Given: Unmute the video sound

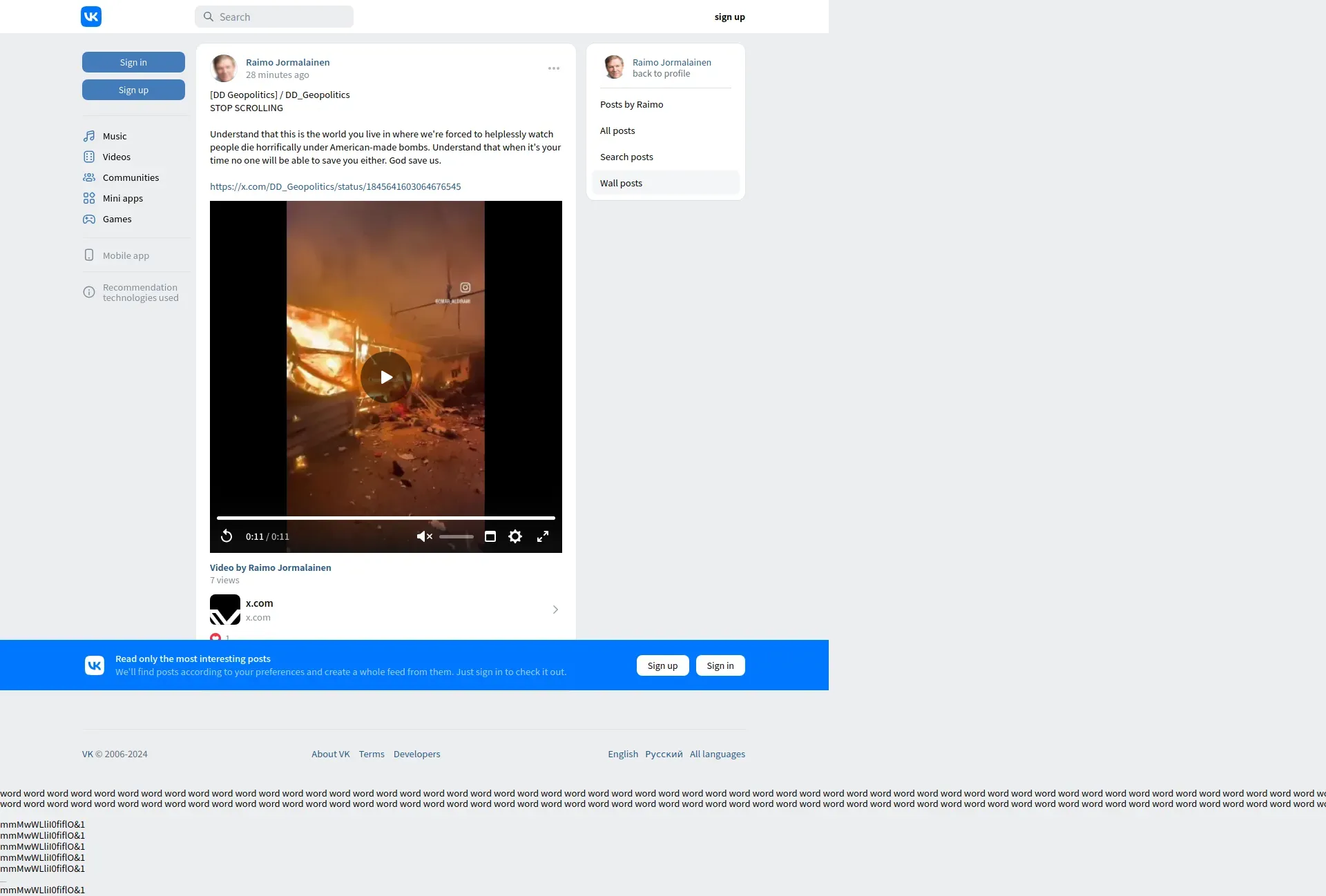Looking at the screenshot, I should [424, 536].
